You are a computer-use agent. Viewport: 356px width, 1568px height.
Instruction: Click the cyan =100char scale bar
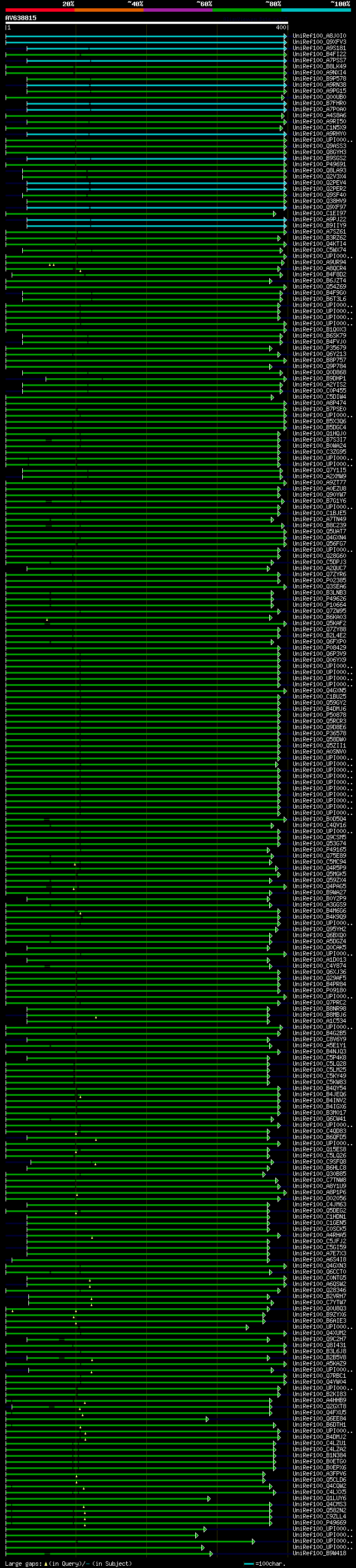click(248, 1564)
